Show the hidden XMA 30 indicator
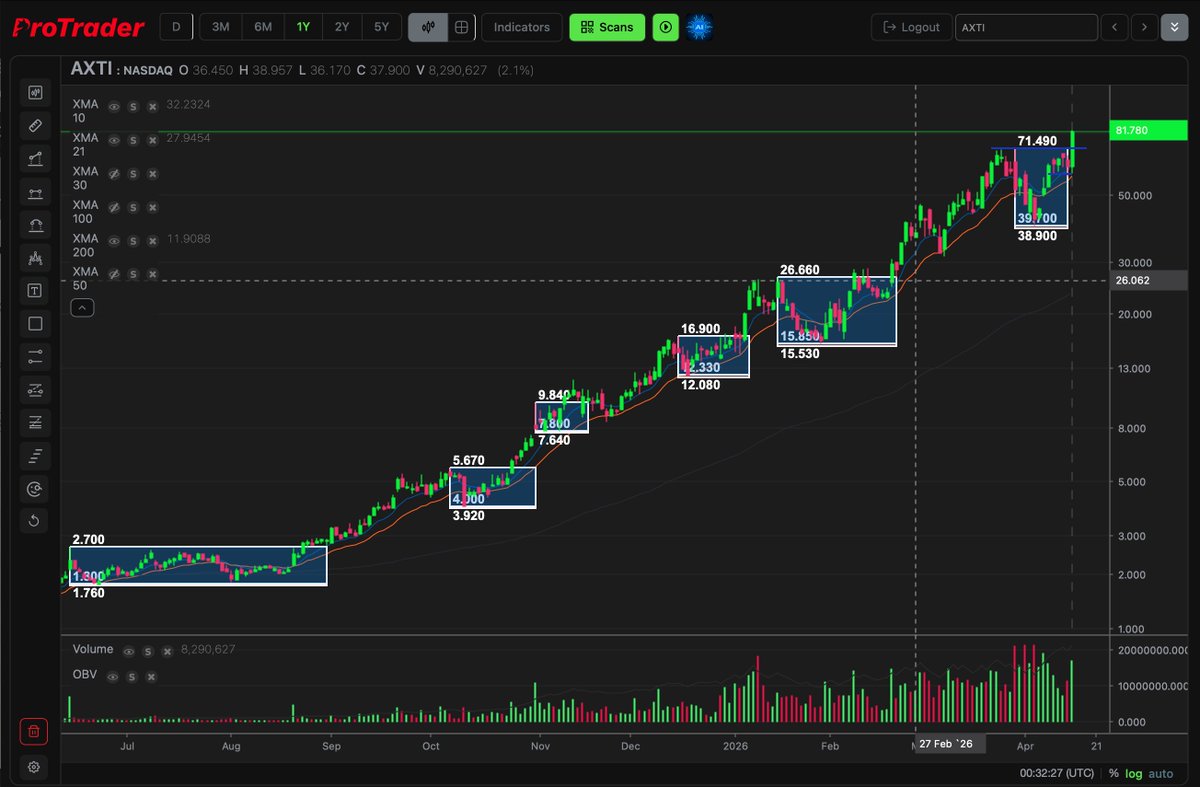This screenshot has height=787, width=1200. [x=114, y=172]
